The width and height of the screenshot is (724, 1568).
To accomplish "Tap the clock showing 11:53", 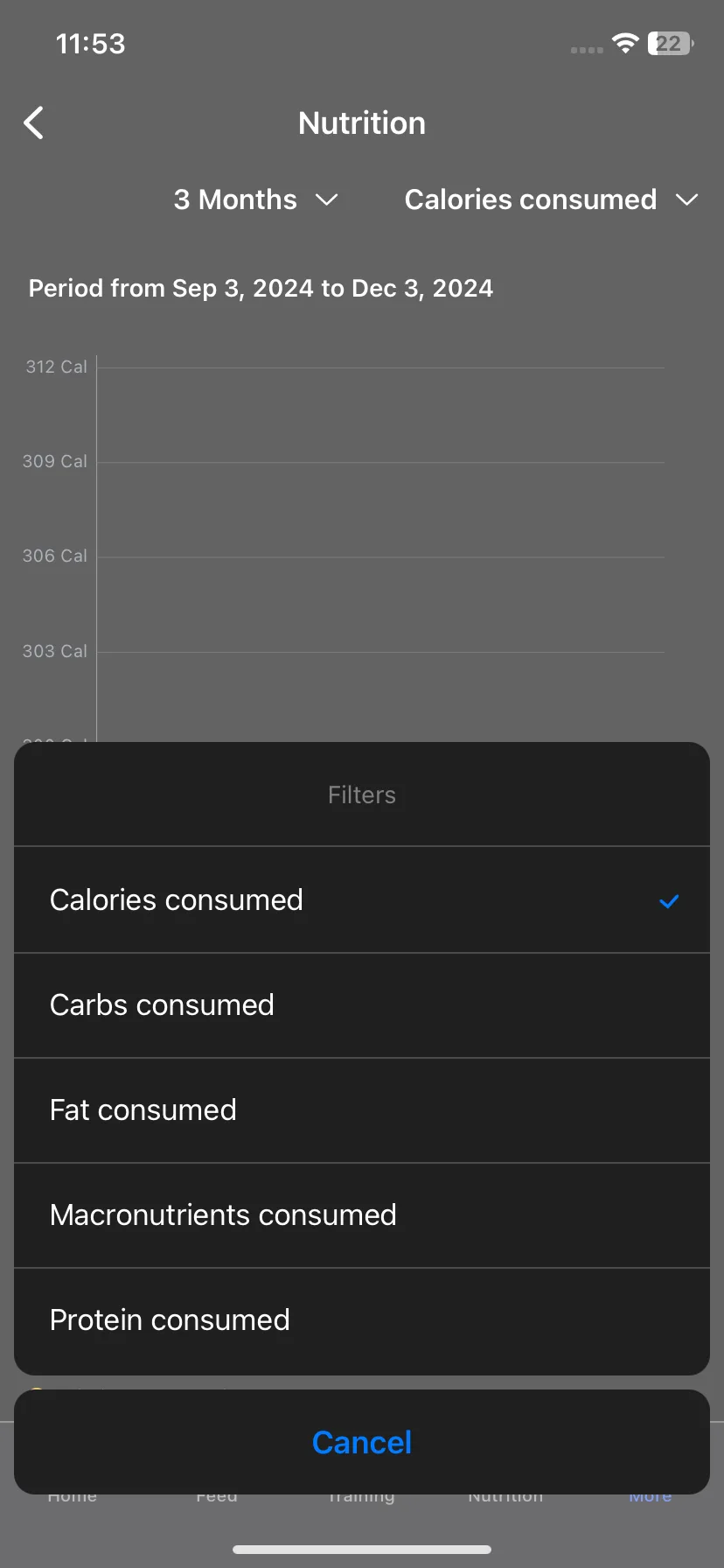I will (91, 44).
